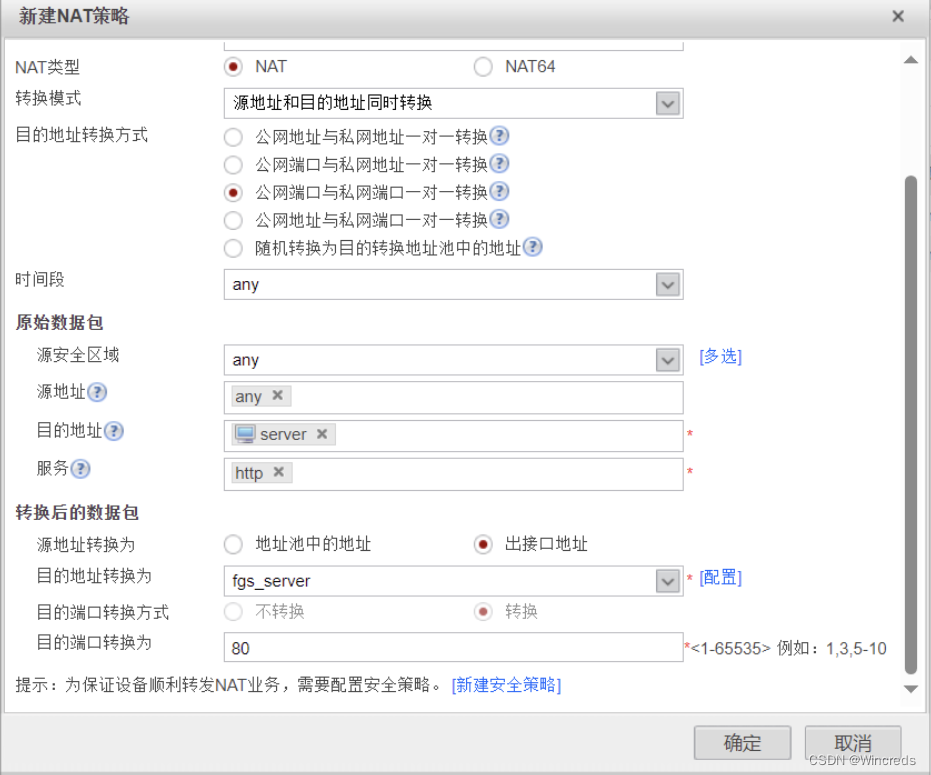Click the 确定 button
Image resolution: width=931 pixels, height=775 pixels.
click(x=742, y=742)
